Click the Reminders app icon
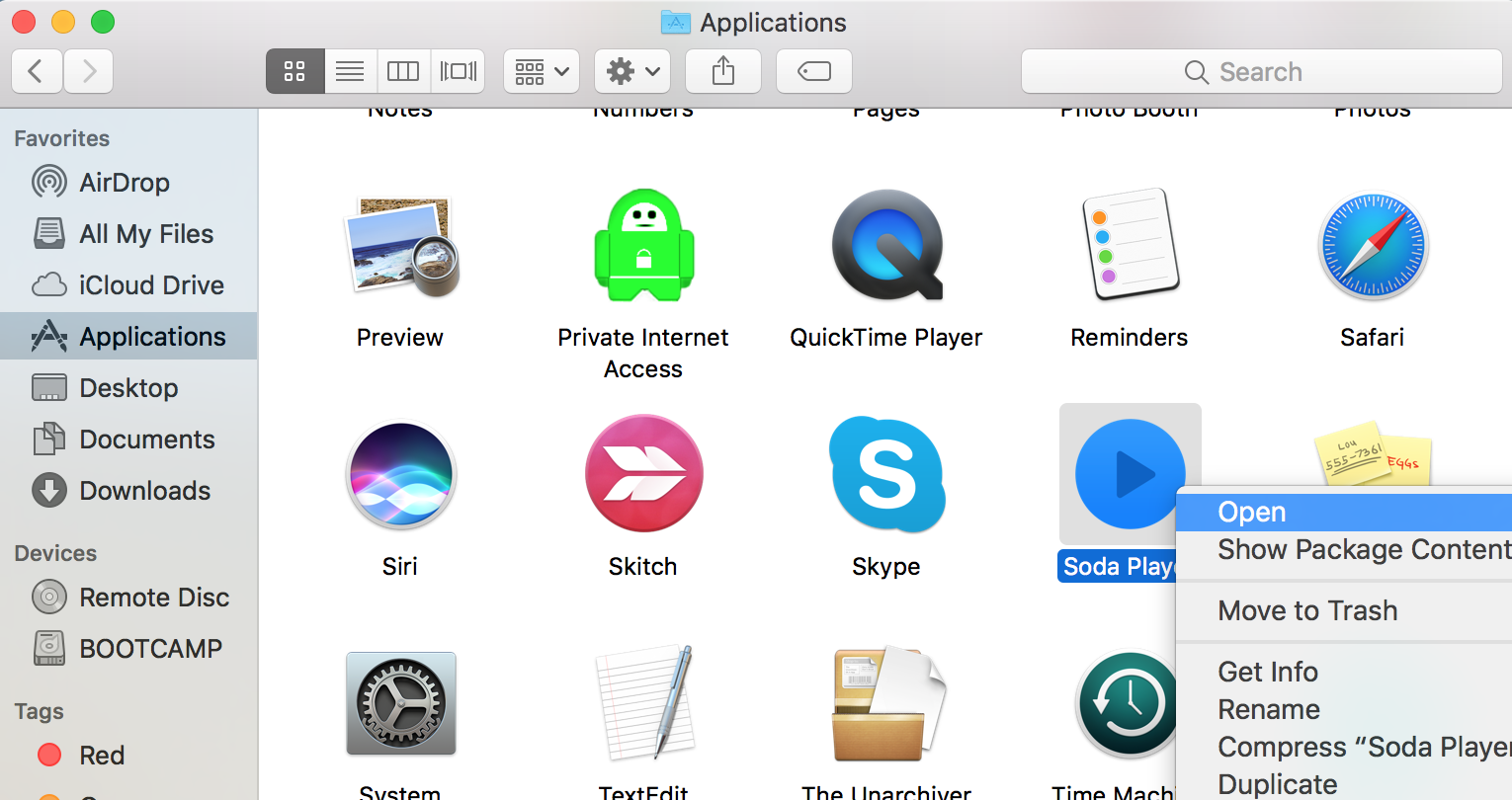The width and height of the screenshot is (1512, 800). point(1130,246)
